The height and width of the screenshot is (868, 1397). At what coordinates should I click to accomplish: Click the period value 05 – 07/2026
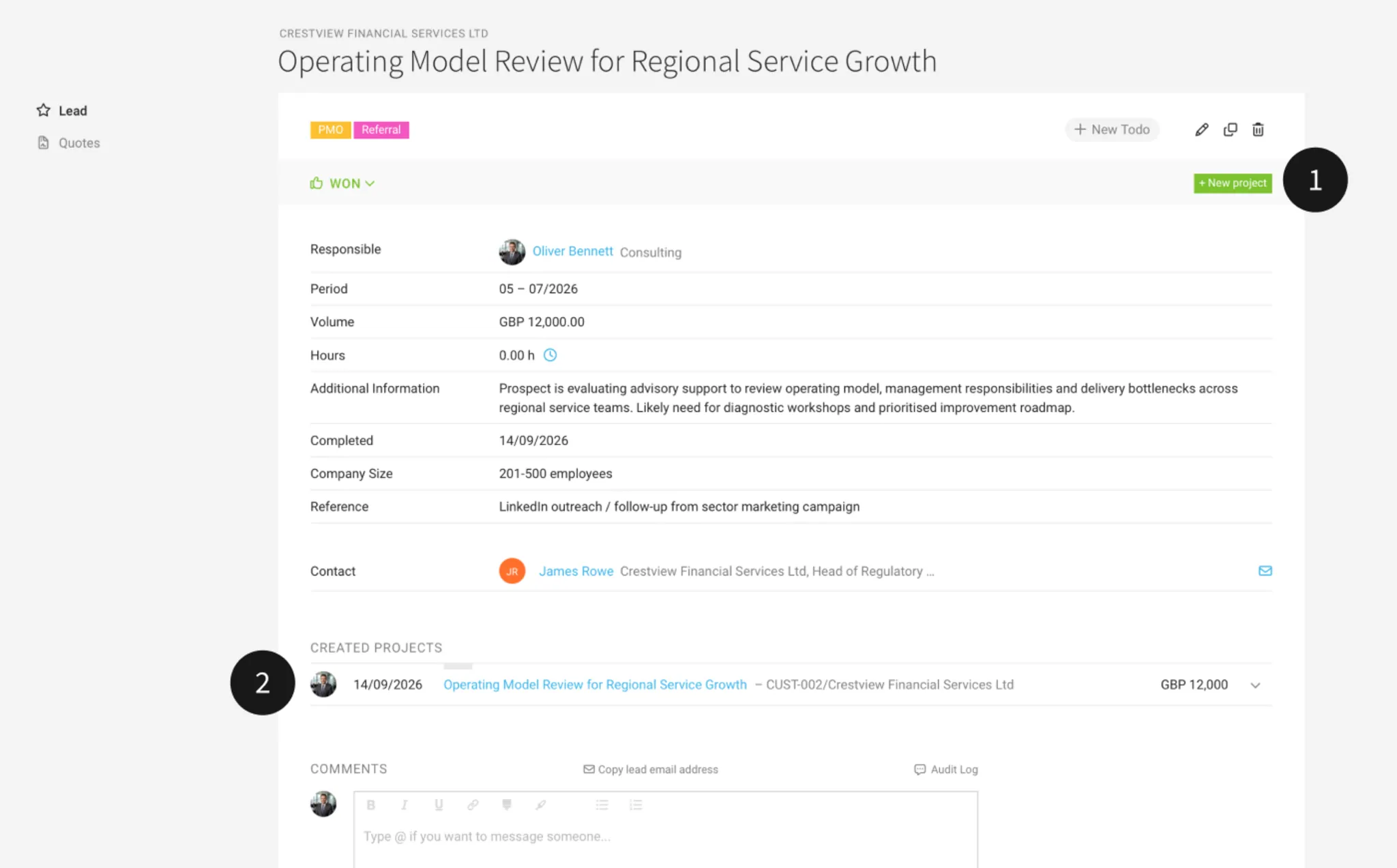[538, 289]
